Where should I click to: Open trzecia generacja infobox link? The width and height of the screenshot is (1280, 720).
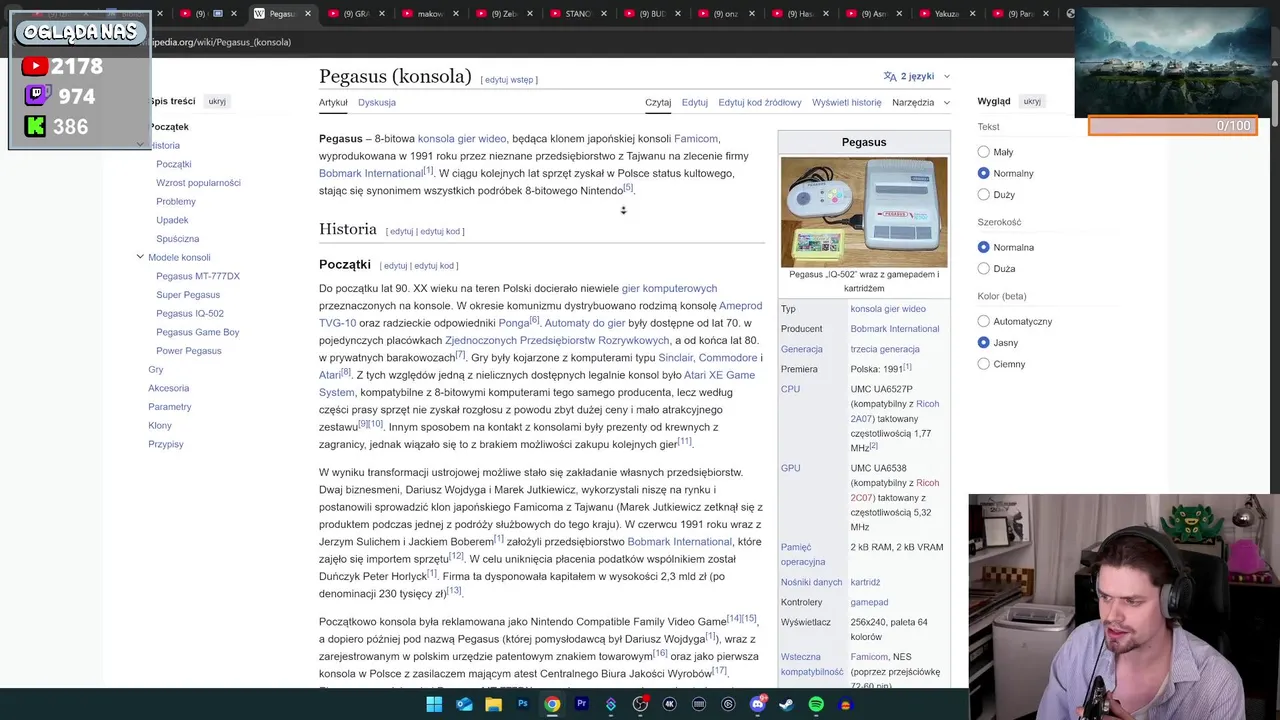pos(885,349)
